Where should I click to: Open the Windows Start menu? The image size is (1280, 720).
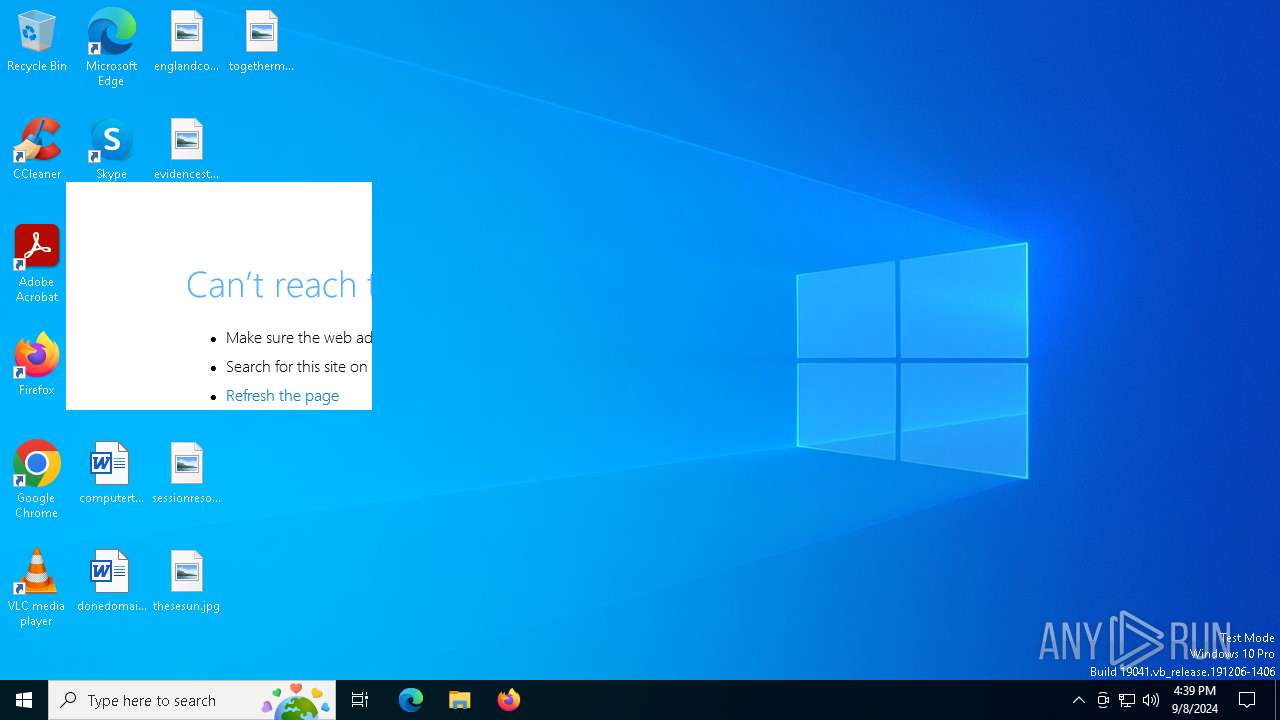coord(24,700)
